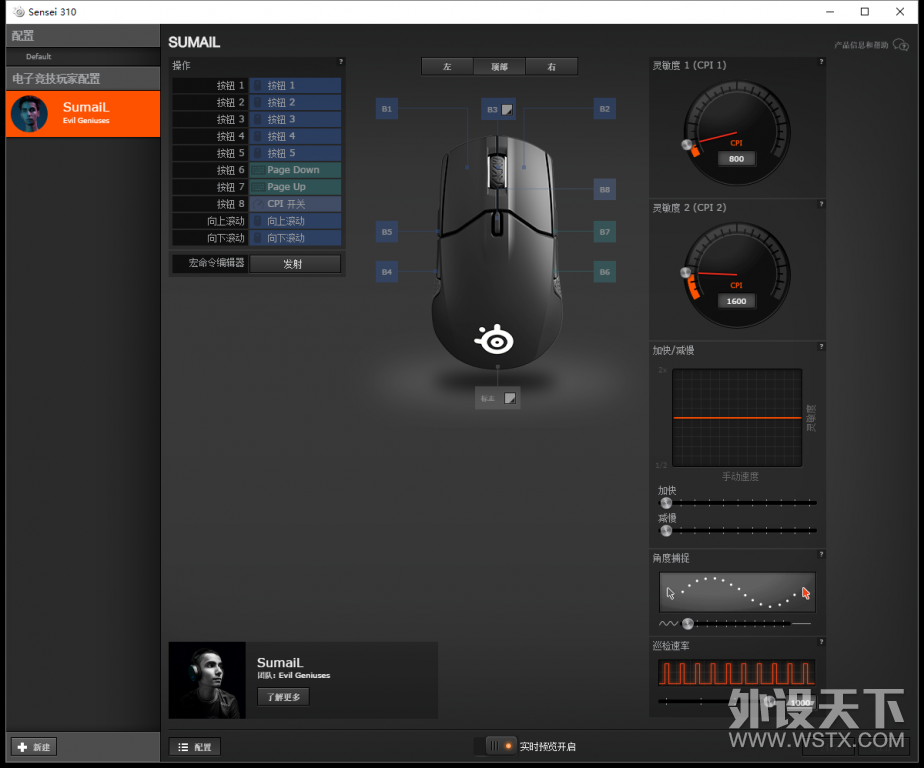Click the 手动速度 label under the graph
This screenshot has height=768, width=924.
741,476
